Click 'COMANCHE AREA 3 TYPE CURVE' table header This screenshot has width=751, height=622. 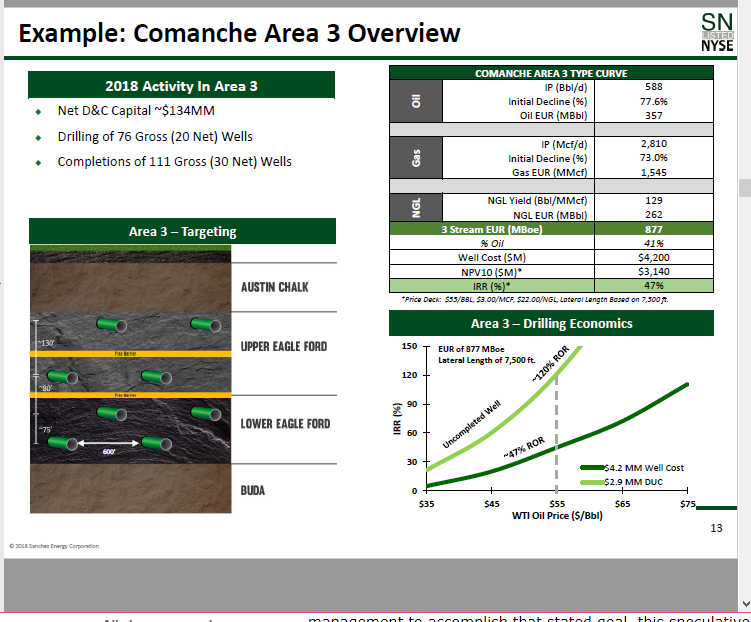(x=551, y=73)
